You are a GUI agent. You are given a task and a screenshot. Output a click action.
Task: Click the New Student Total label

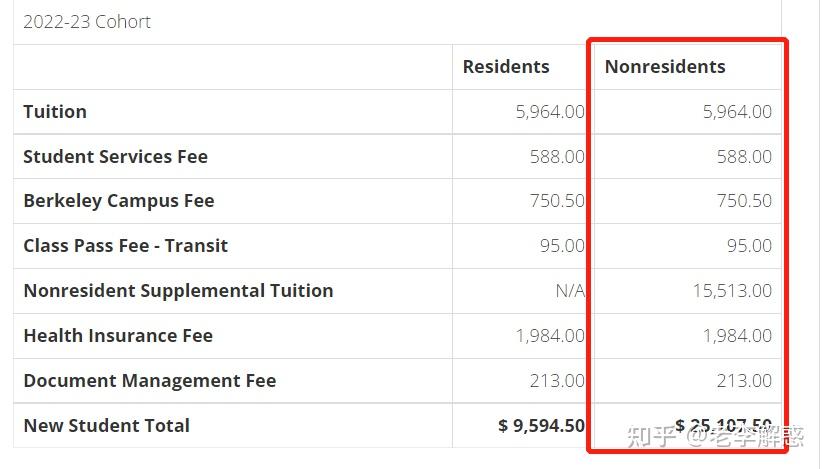click(x=106, y=425)
